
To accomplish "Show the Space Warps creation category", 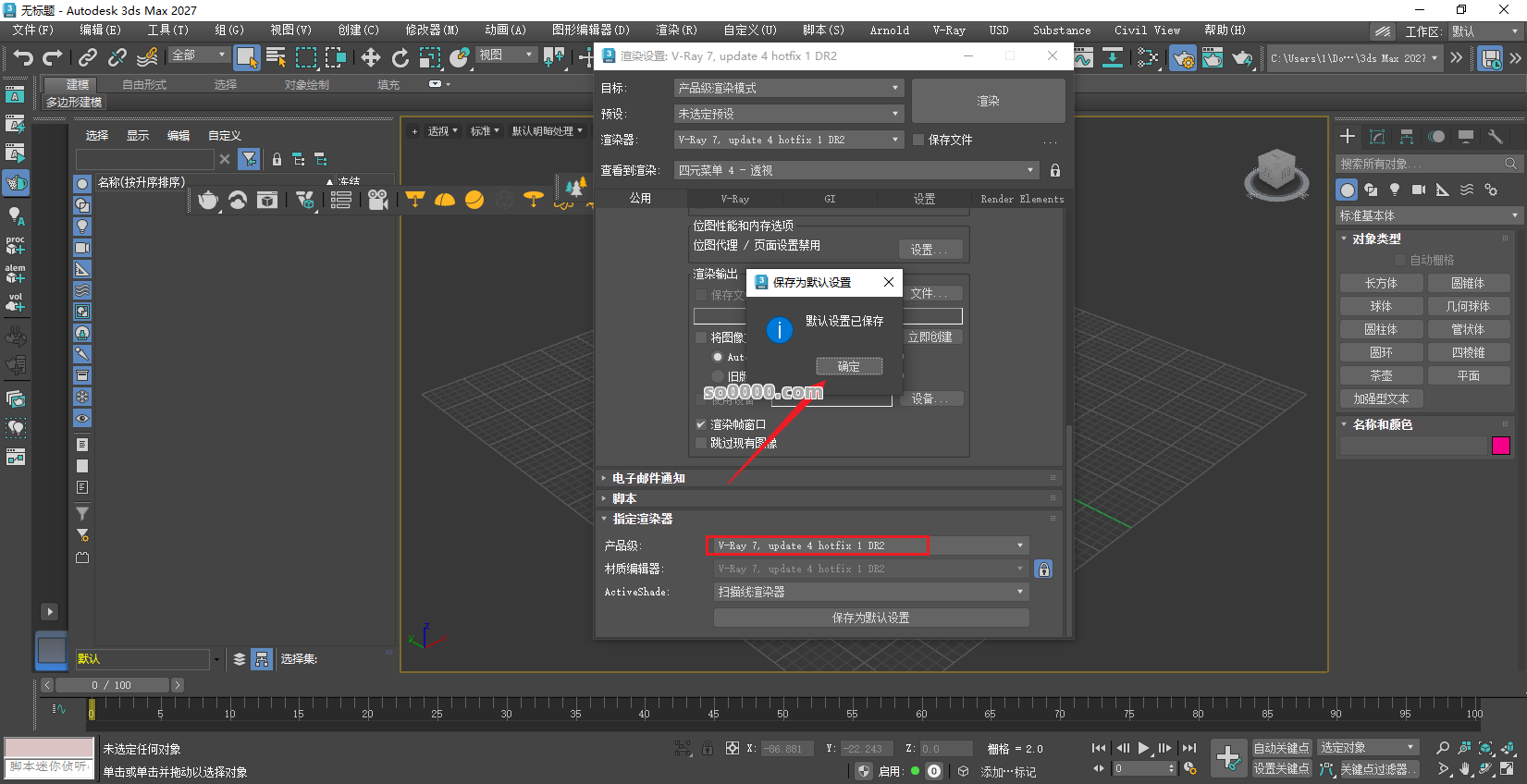I will 1467,190.
